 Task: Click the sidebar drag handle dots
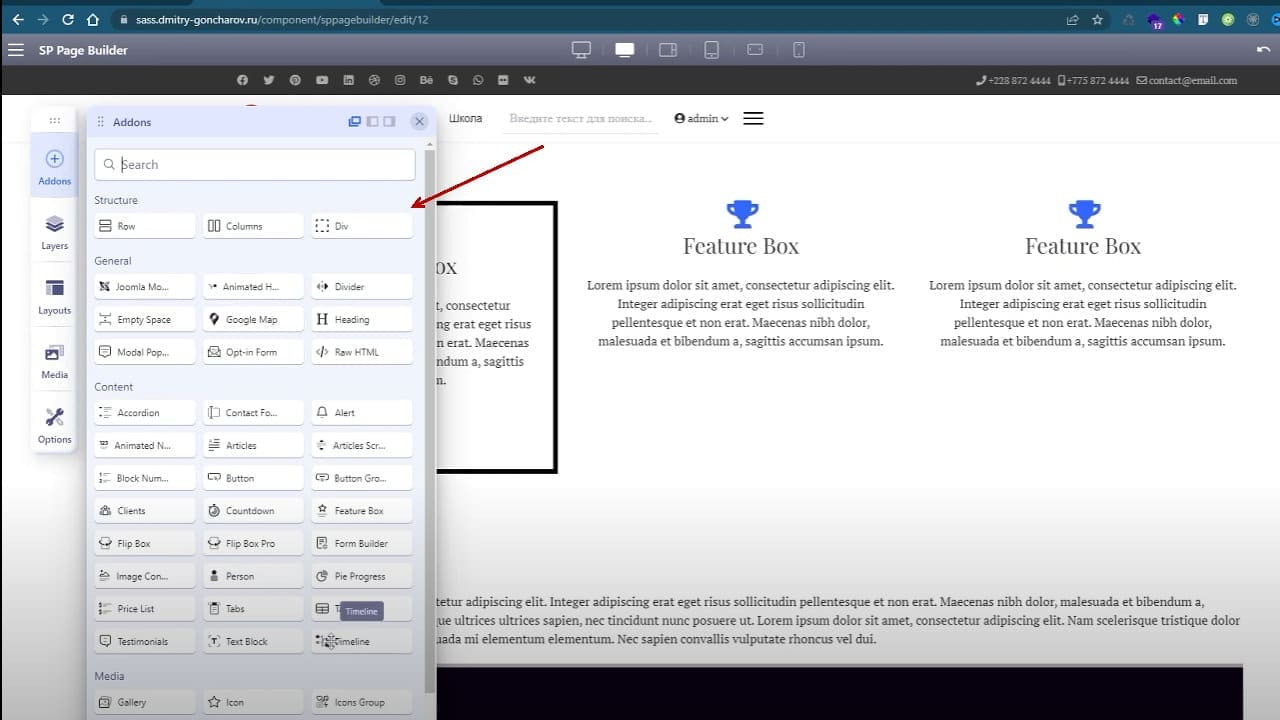(x=55, y=120)
